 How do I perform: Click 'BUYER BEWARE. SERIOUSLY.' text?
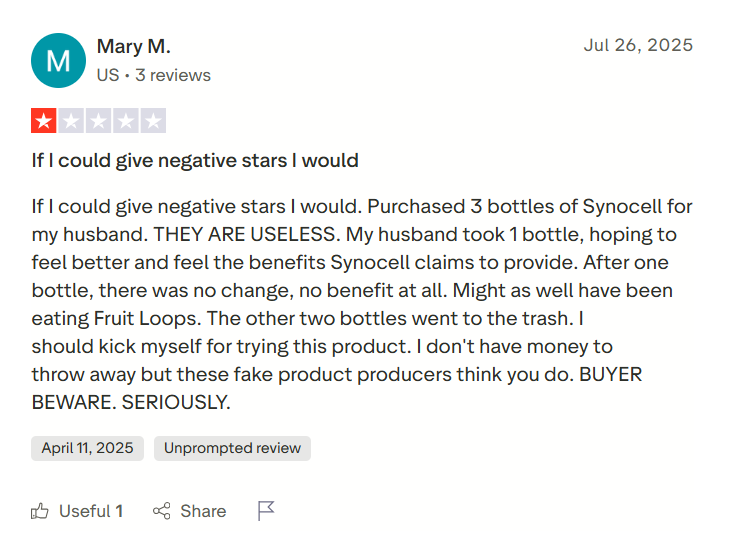(130, 403)
